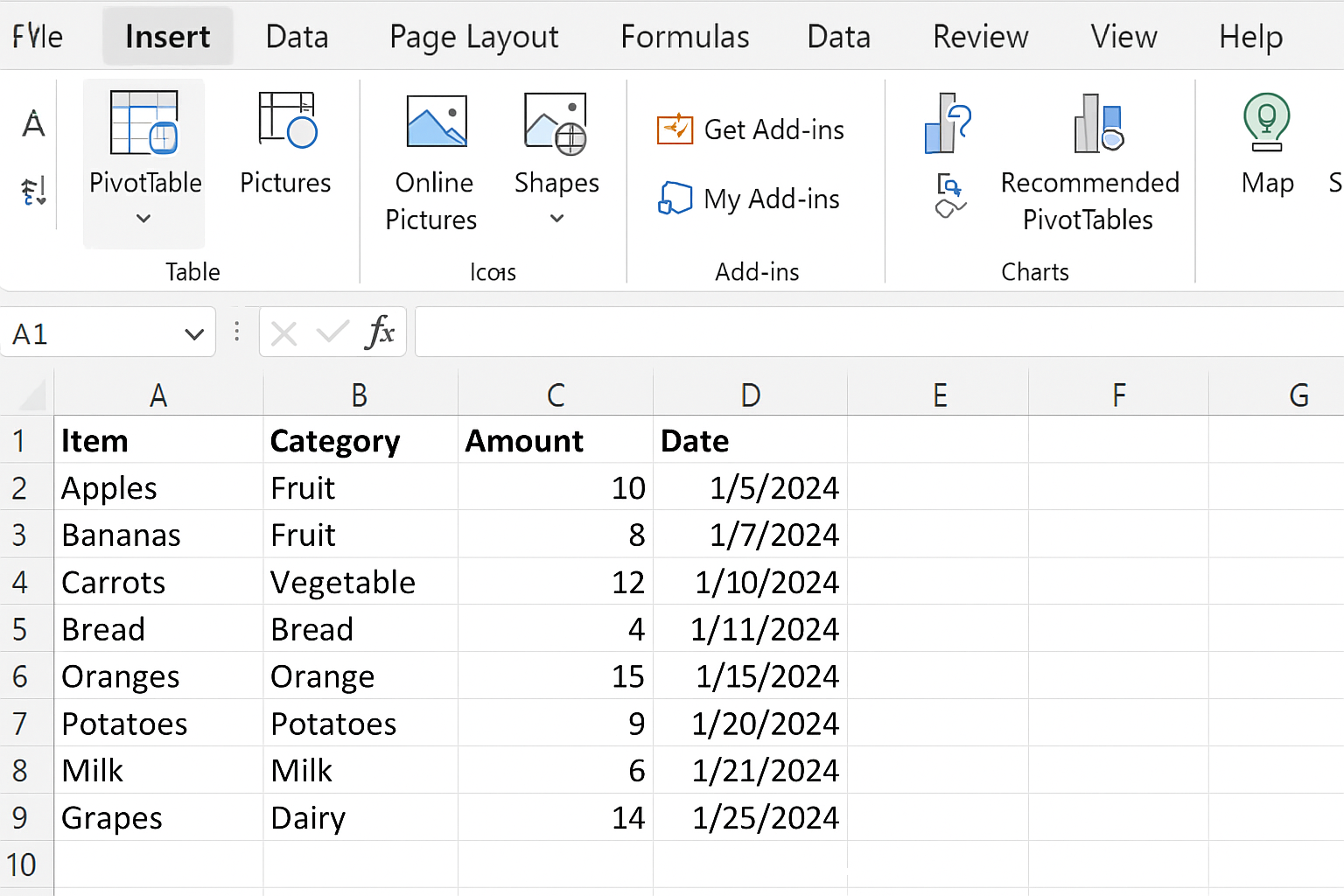Image resolution: width=1344 pixels, height=896 pixels.
Task: Click the letter A icon at ribbon left
Action: (33, 123)
